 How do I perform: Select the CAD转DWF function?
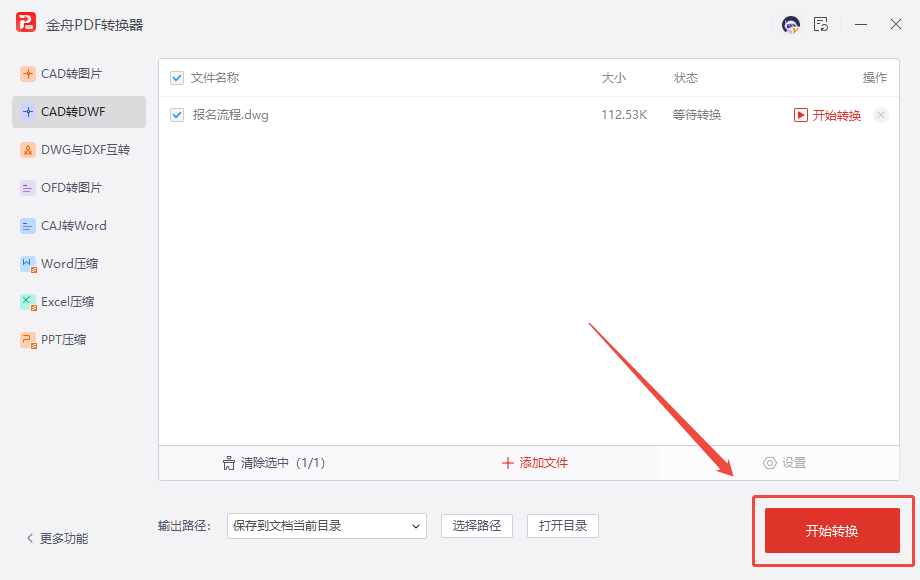[79, 111]
